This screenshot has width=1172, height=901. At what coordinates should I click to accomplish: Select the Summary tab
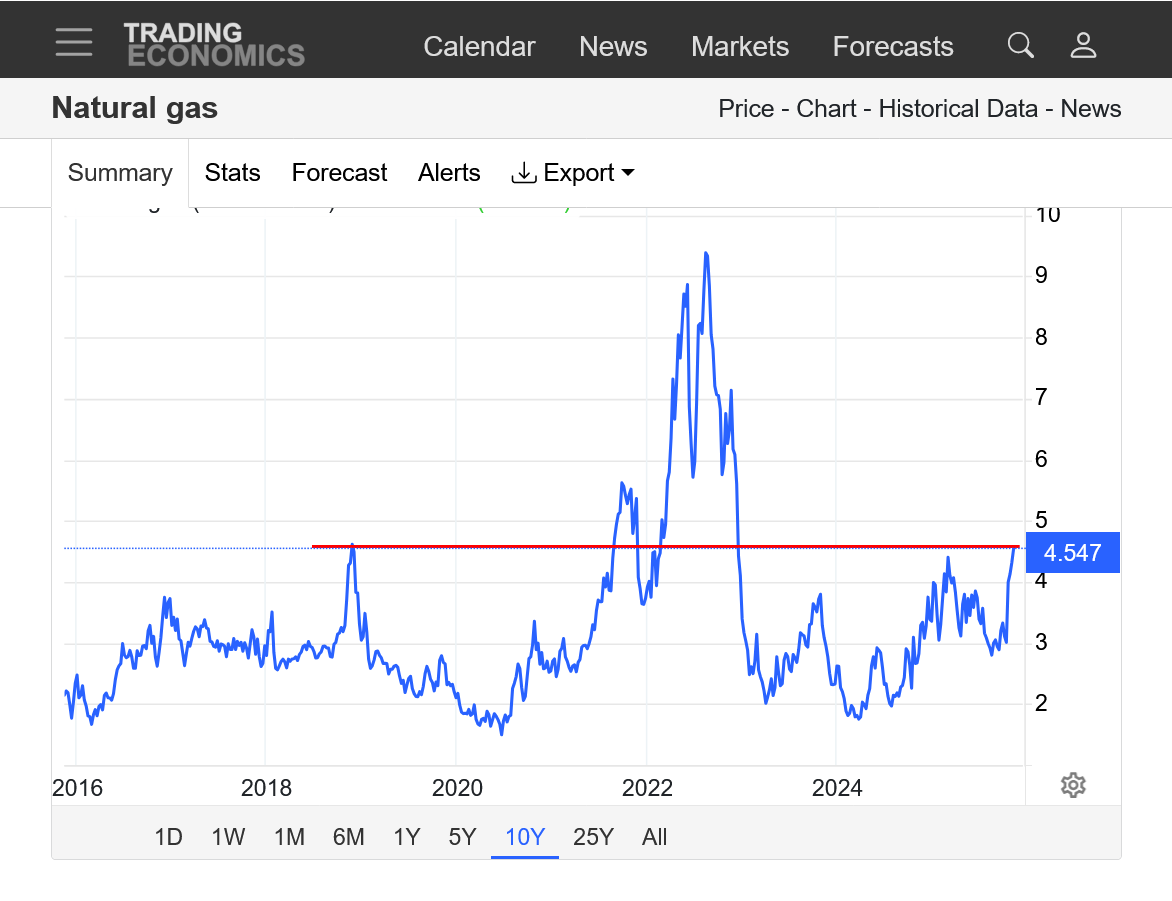tap(120, 173)
